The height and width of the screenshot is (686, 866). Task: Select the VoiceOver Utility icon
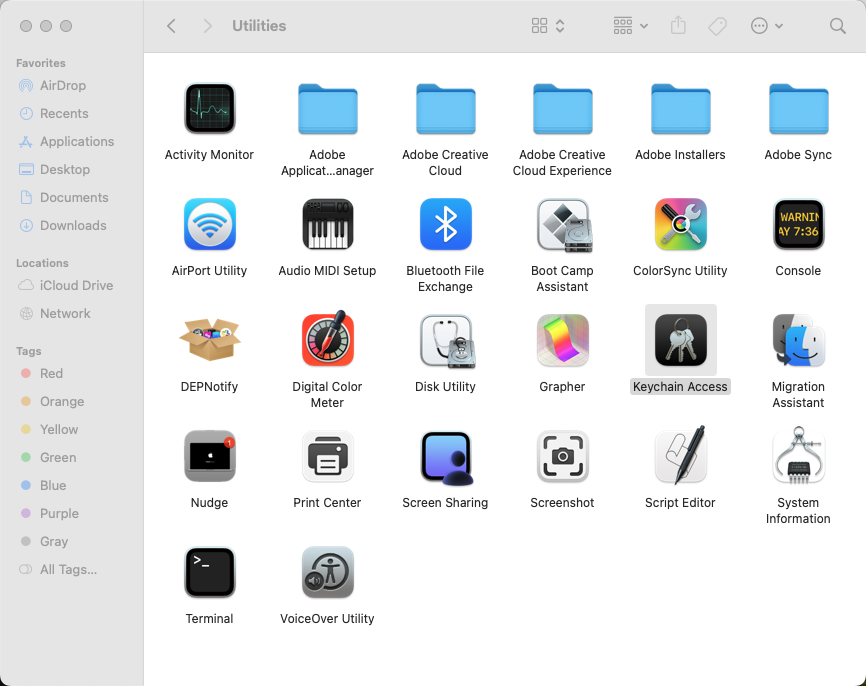(x=328, y=572)
